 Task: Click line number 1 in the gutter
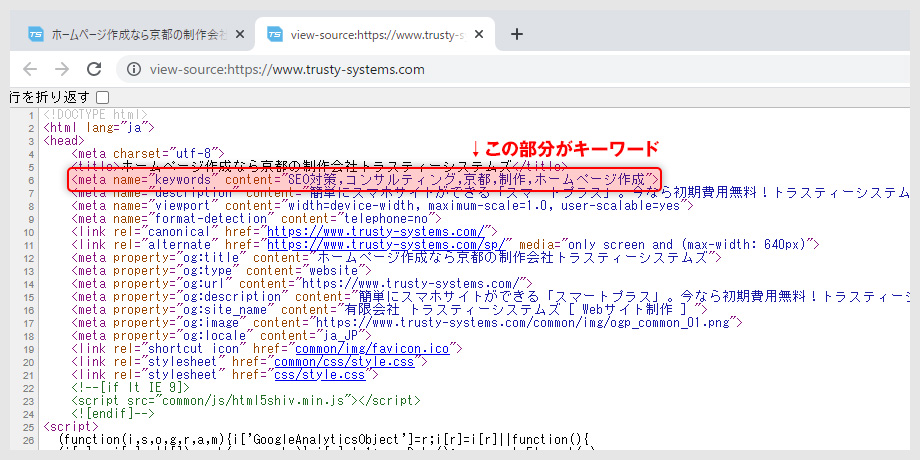click(x=32, y=115)
